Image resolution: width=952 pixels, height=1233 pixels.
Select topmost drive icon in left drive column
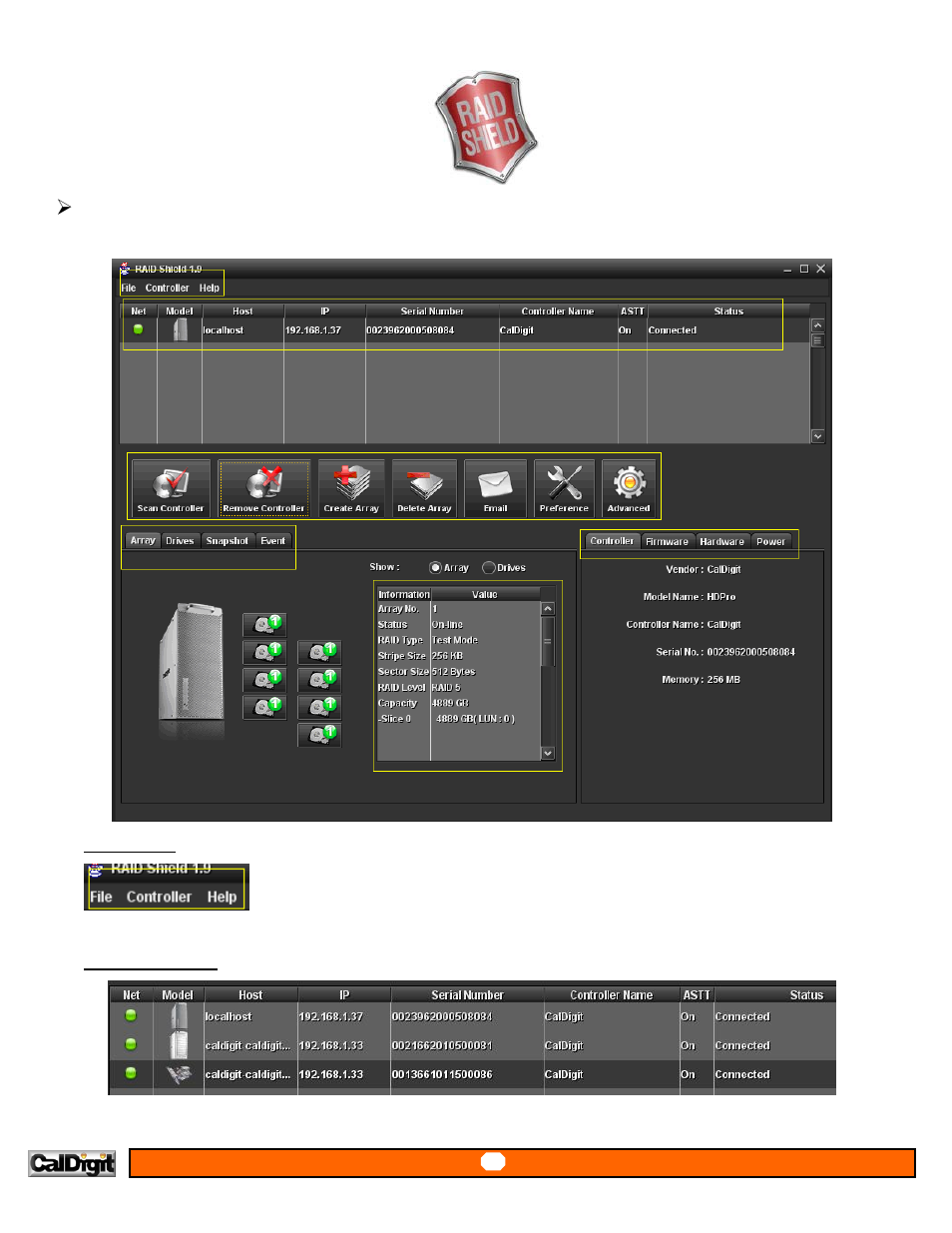[264, 625]
